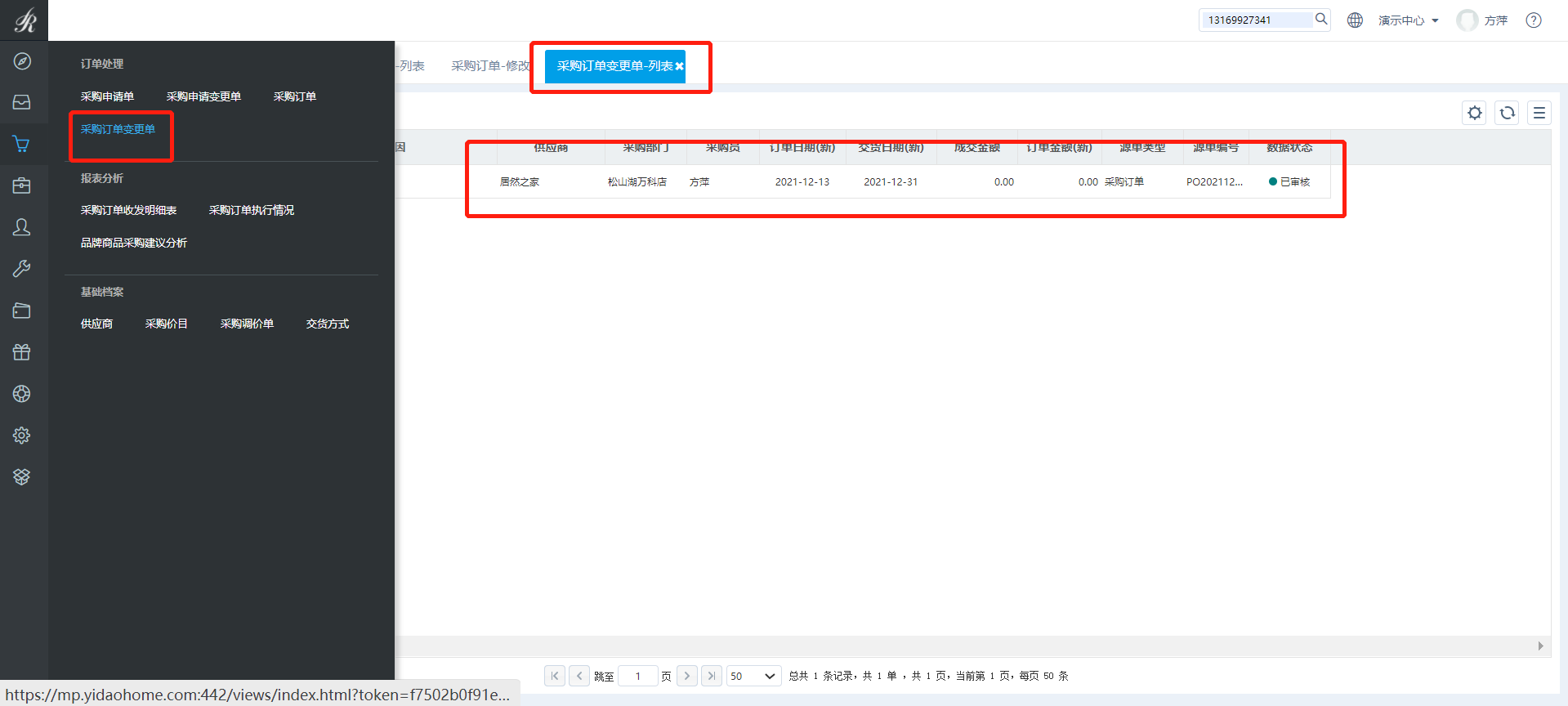Expand the 演示中心 dropdown
The height and width of the screenshot is (706, 1568).
pyautogui.click(x=1409, y=20)
